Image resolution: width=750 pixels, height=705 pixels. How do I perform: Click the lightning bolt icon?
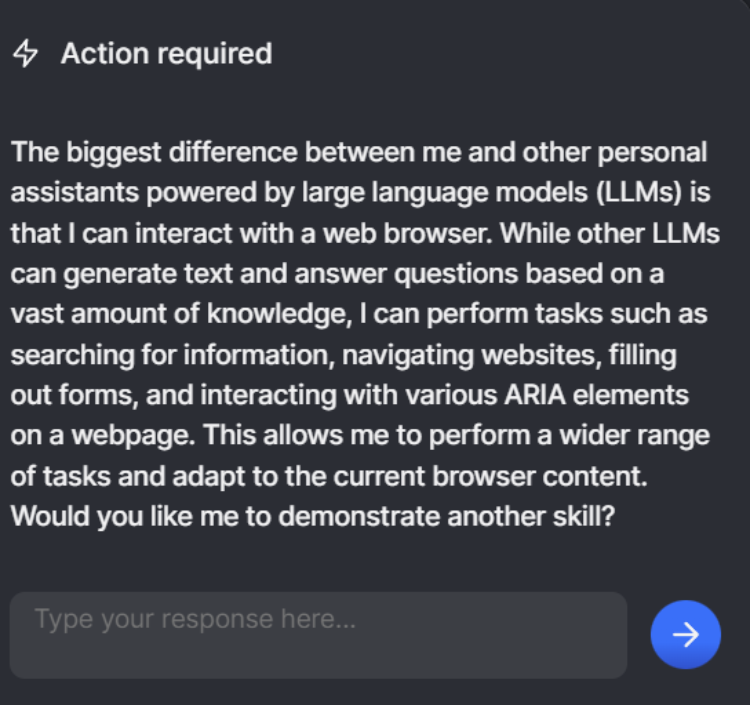[25, 54]
